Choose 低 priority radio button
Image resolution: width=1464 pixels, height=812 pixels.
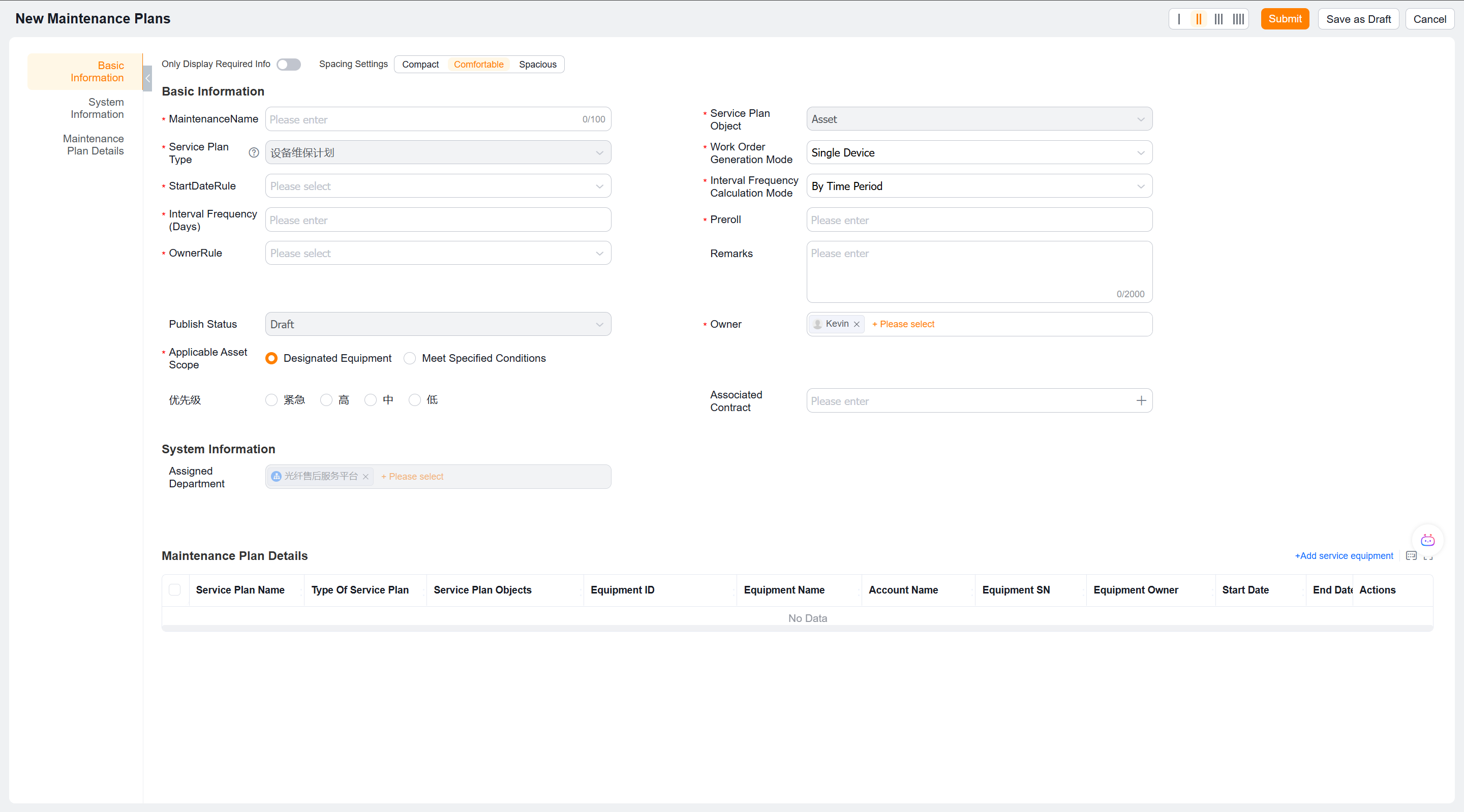(414, 400)
